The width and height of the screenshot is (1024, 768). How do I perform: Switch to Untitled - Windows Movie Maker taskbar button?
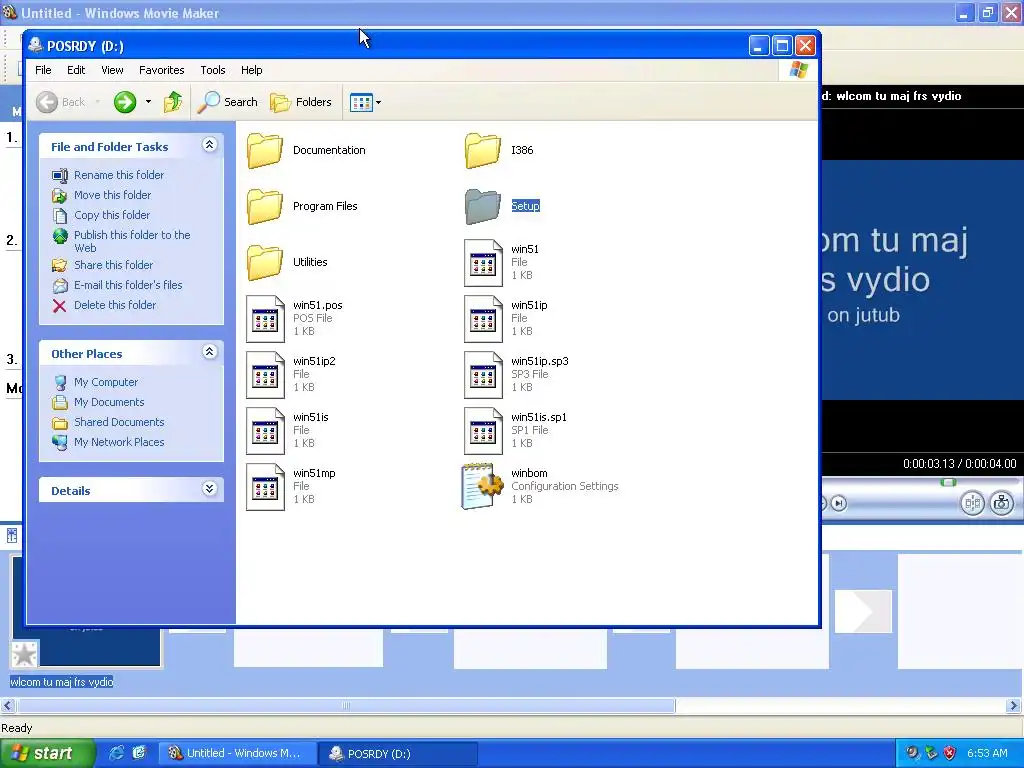pyautogui.click(x=238, y=753)
